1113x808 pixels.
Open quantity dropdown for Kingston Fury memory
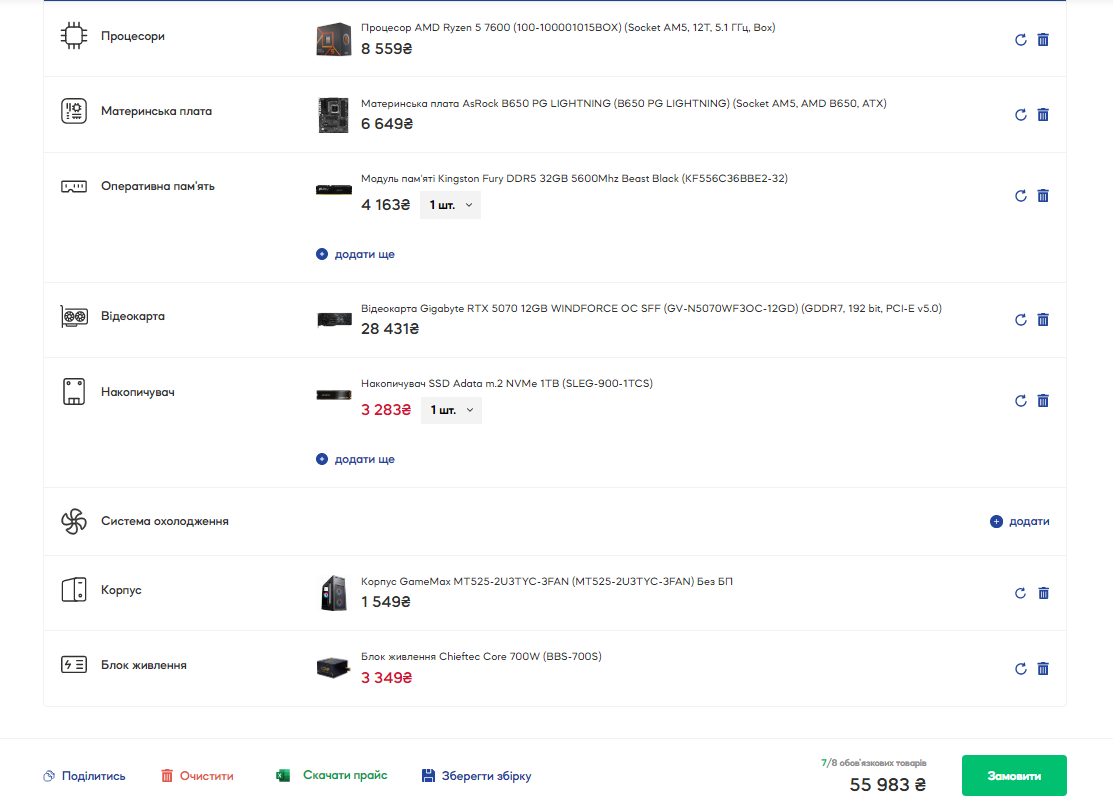click(x=450, y=205)
